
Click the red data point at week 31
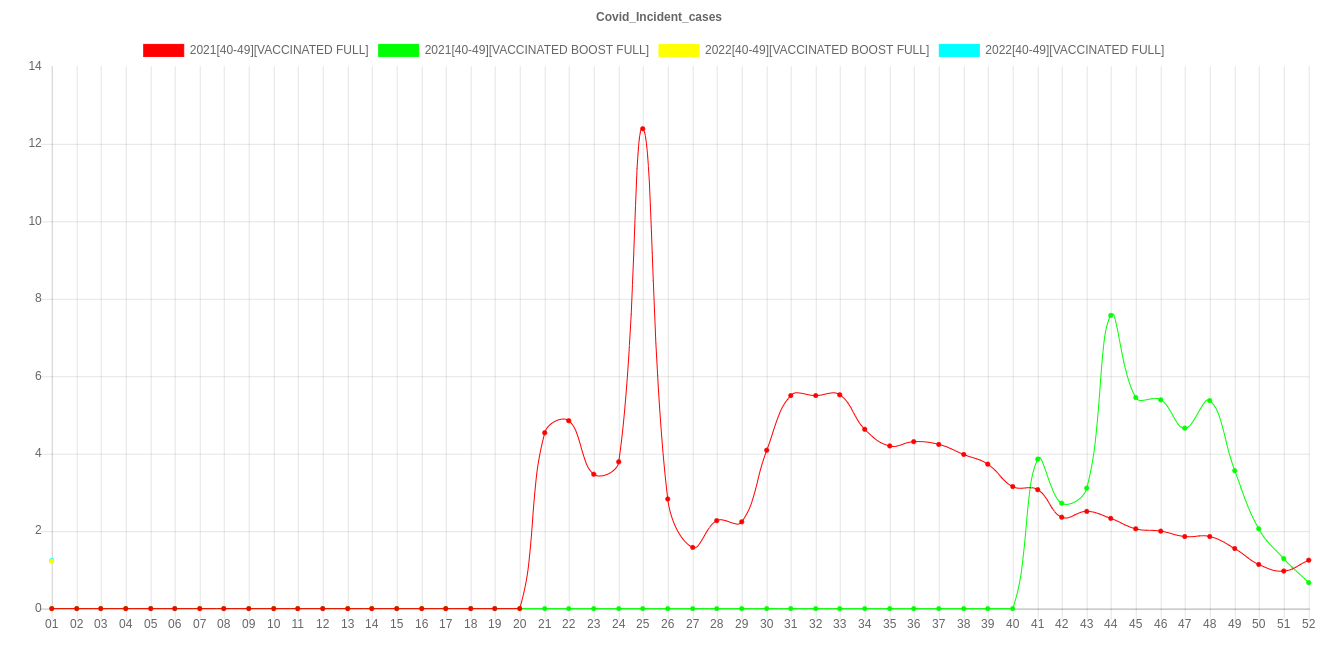point(791,395)
